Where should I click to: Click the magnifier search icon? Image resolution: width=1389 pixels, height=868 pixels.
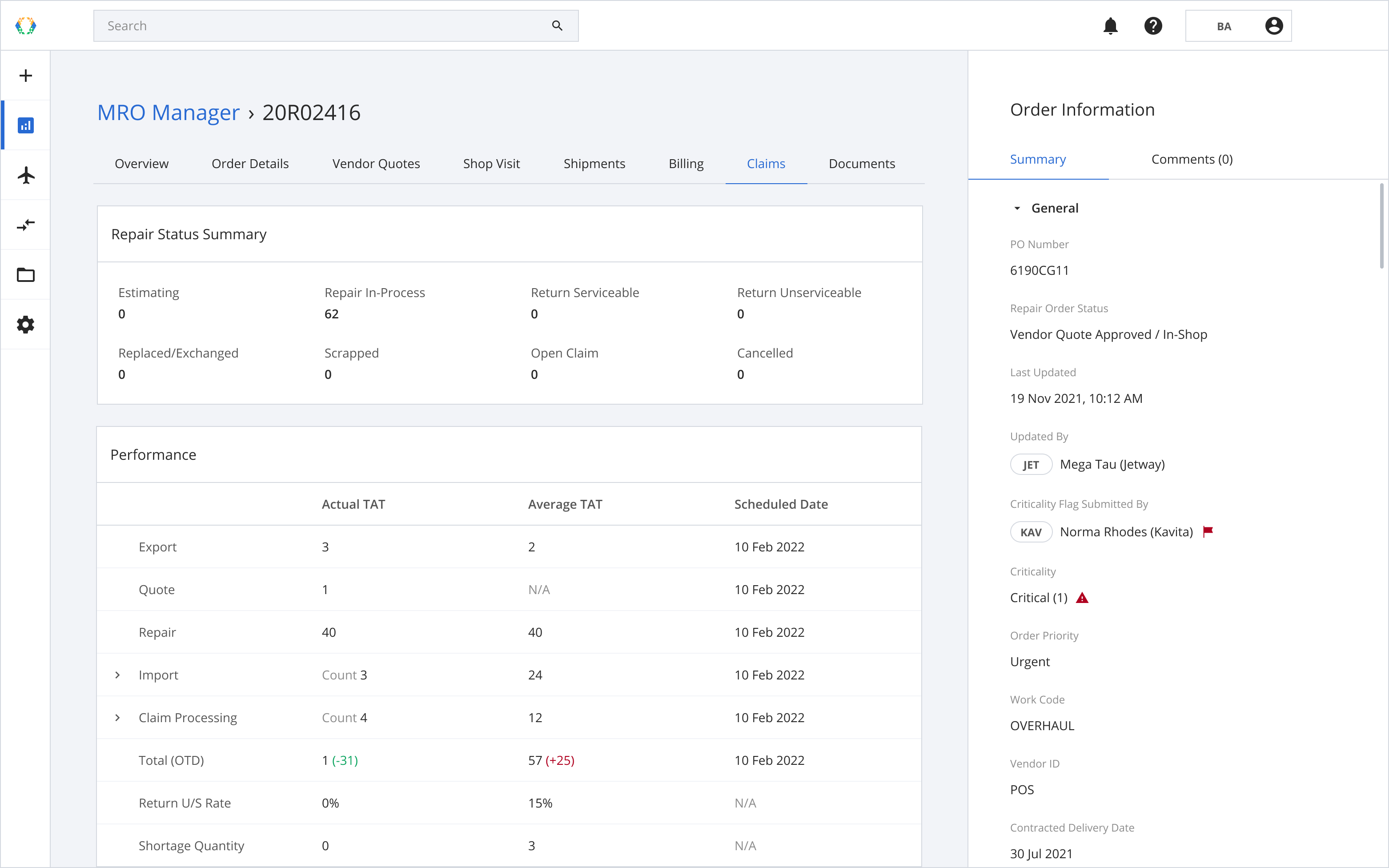[x=557, y=26]
